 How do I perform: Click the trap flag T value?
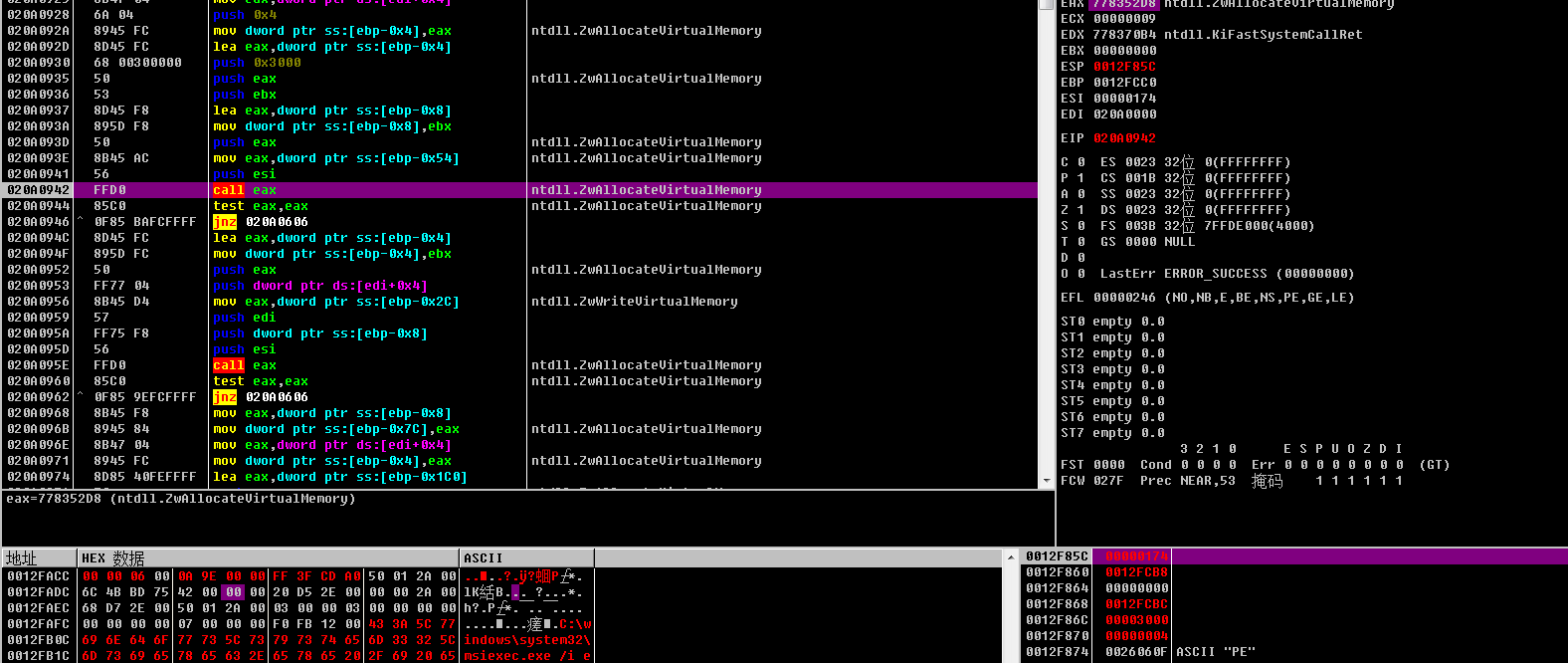(1081, 242)
